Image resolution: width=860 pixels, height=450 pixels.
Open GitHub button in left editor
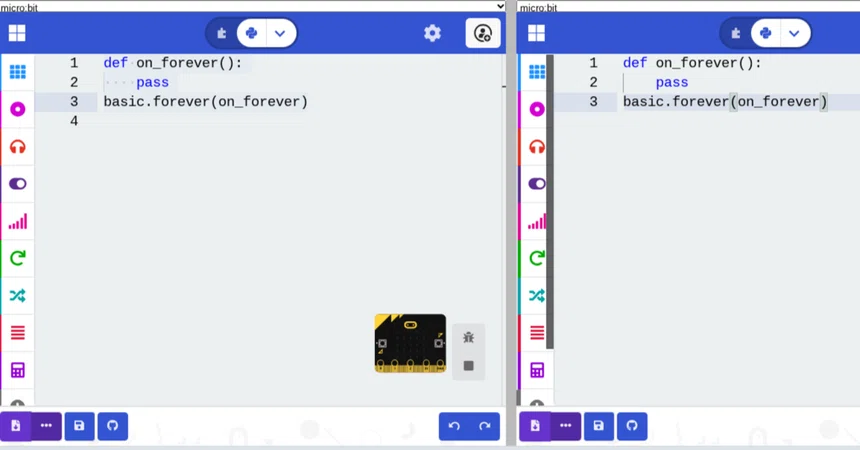coord(112,426)
